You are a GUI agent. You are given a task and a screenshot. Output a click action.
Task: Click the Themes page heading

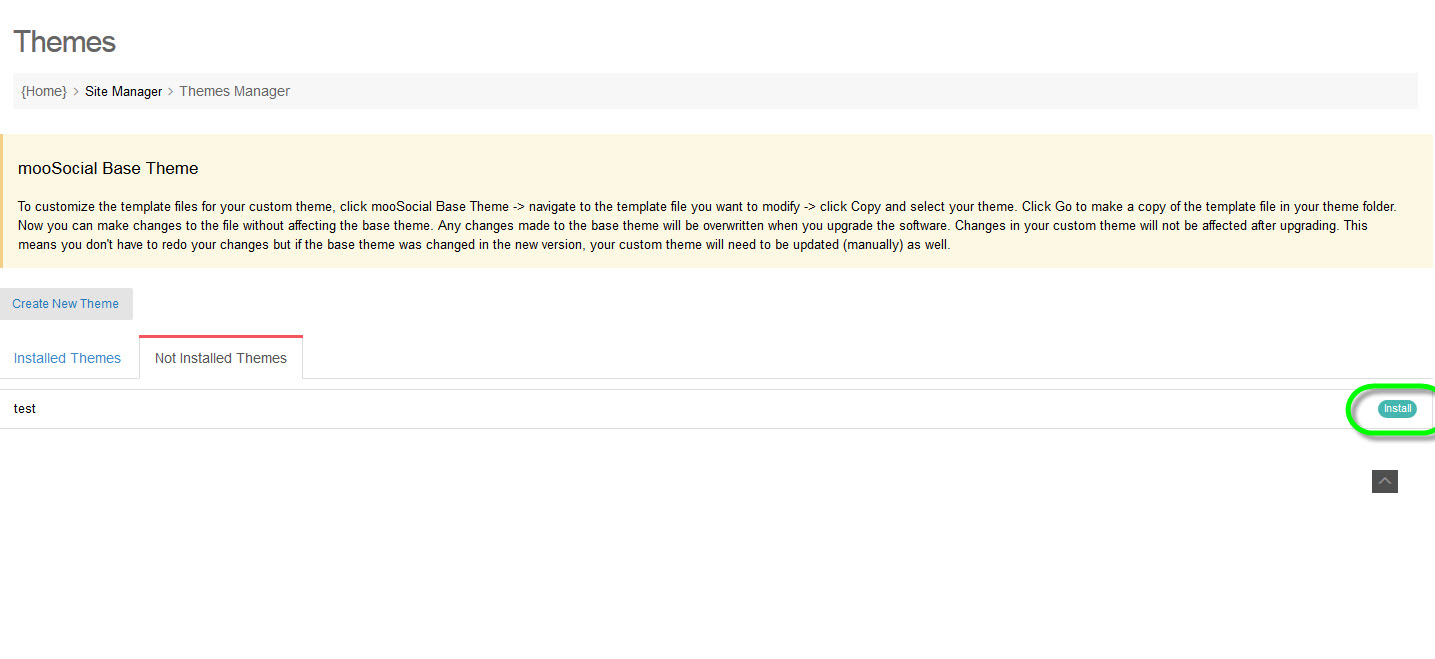(64, 42)
